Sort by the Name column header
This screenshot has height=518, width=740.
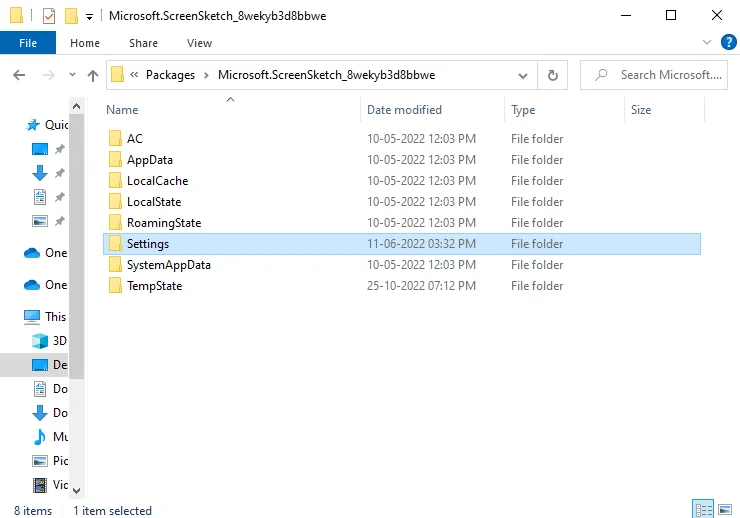(231, 110)
